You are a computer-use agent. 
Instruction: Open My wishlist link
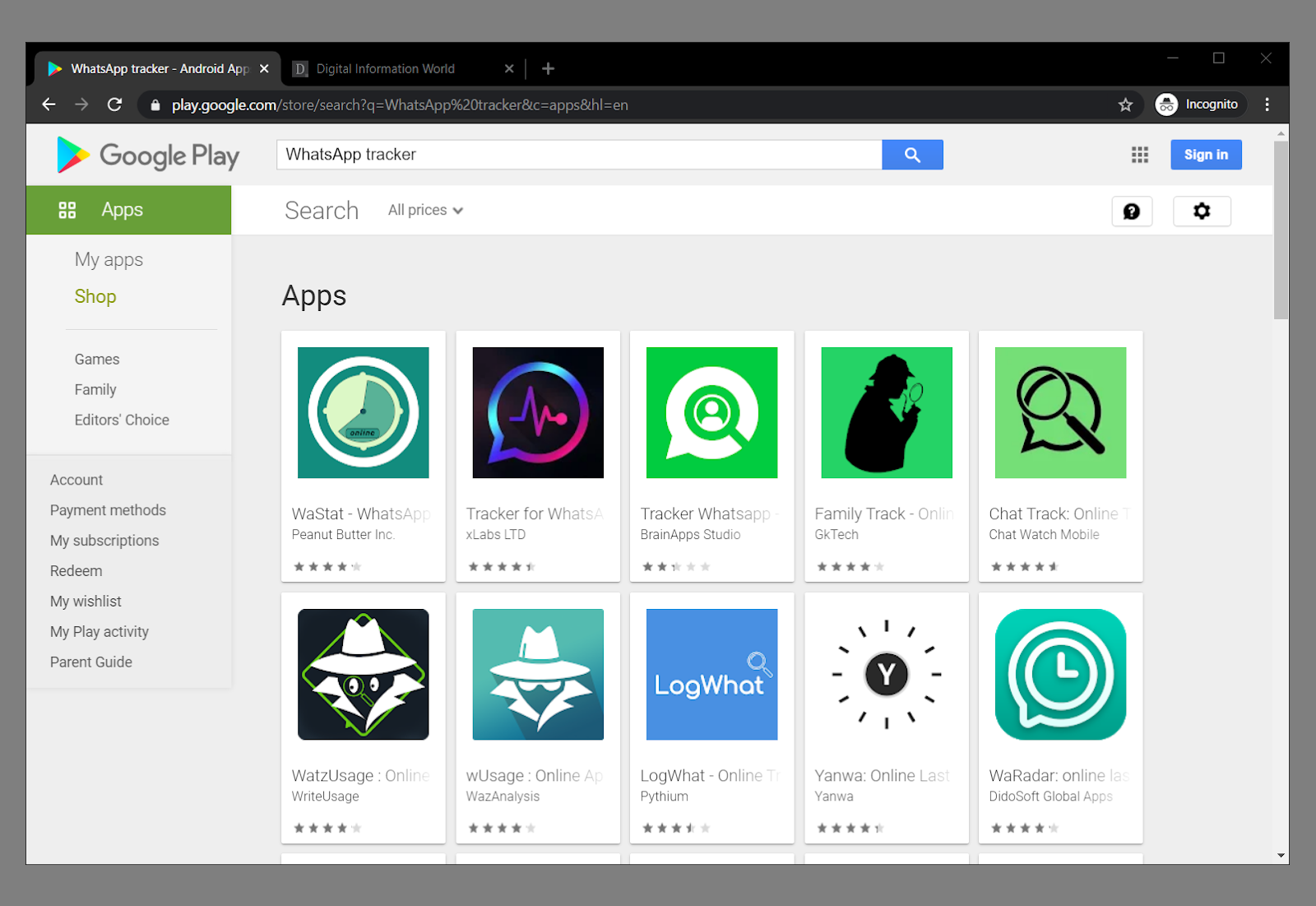[86, 602]
